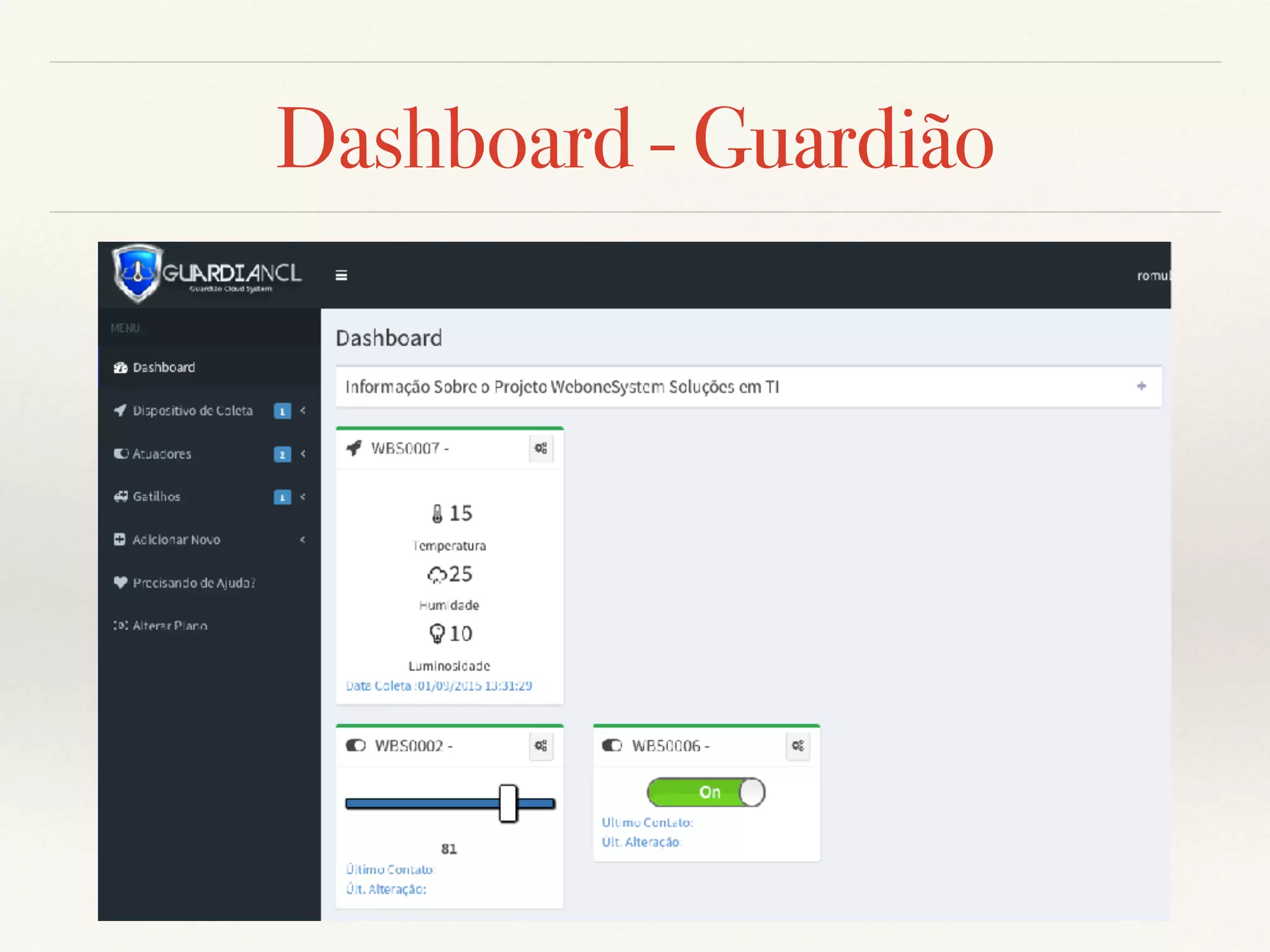This screenshot has height=952, width=1270.
Task: Click the Adicionar Novo plus-square icon
Action: click(x=120, y=539)
